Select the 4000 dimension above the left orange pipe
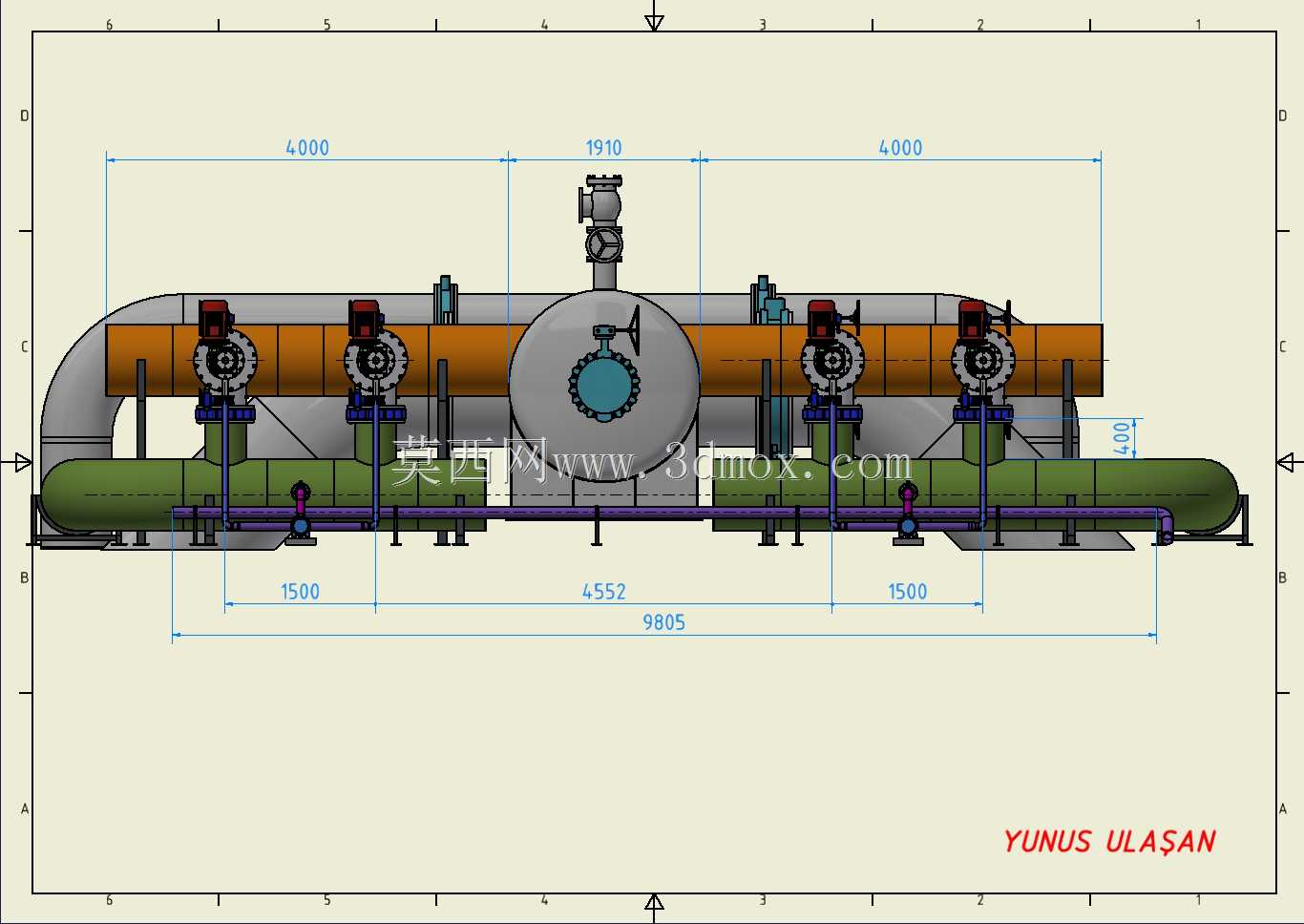This screenshot has width=1304, height=924. tap(307, 148)
